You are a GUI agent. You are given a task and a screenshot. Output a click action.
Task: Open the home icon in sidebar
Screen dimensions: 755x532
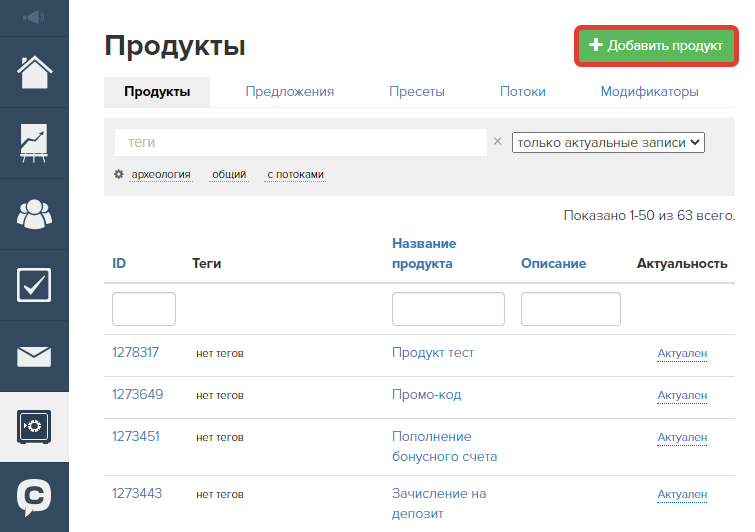pos(34,72)
